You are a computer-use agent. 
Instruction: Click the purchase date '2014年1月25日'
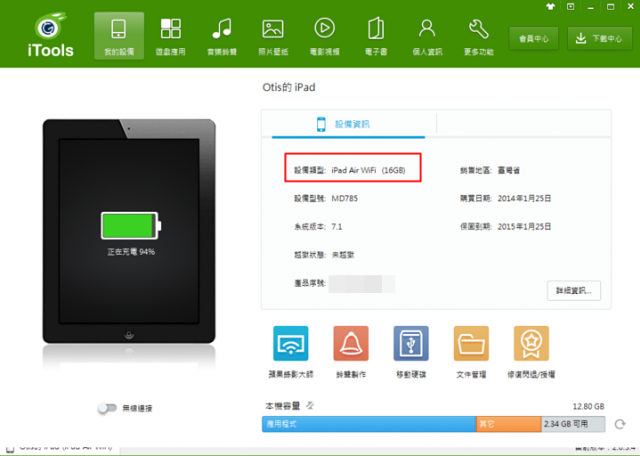point(524,198)
